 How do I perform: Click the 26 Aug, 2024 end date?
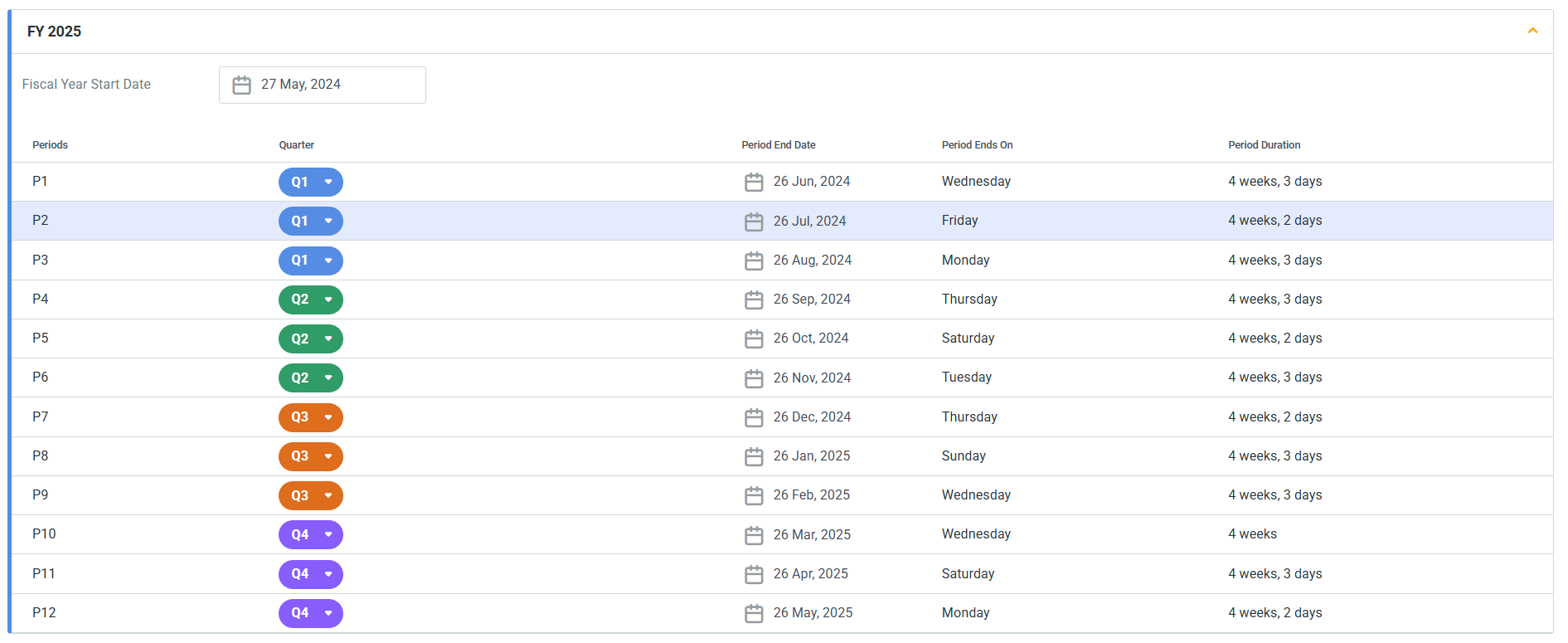812,261
